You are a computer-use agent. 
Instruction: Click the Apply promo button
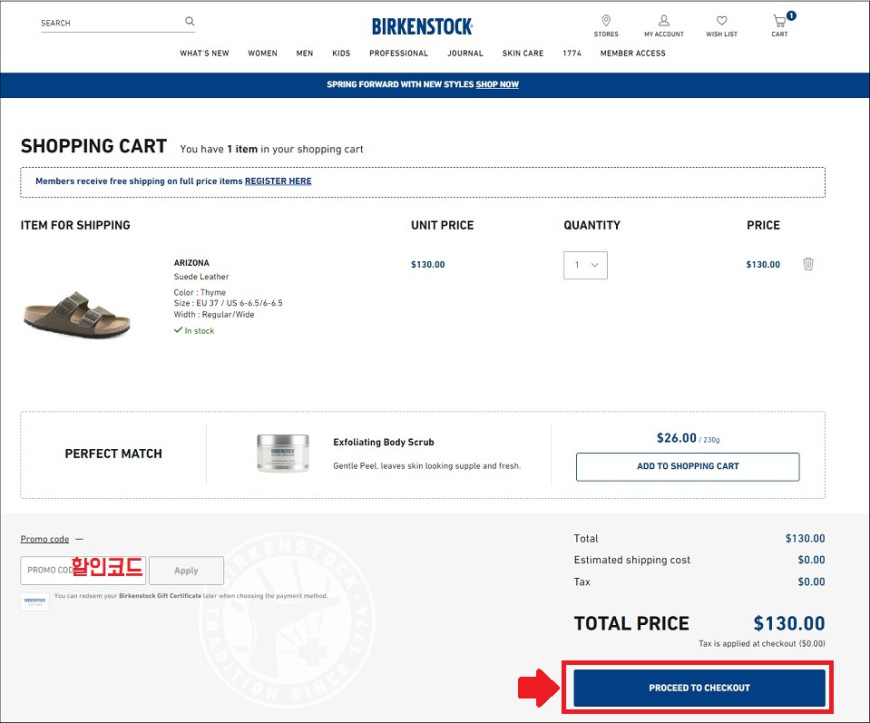186,570
